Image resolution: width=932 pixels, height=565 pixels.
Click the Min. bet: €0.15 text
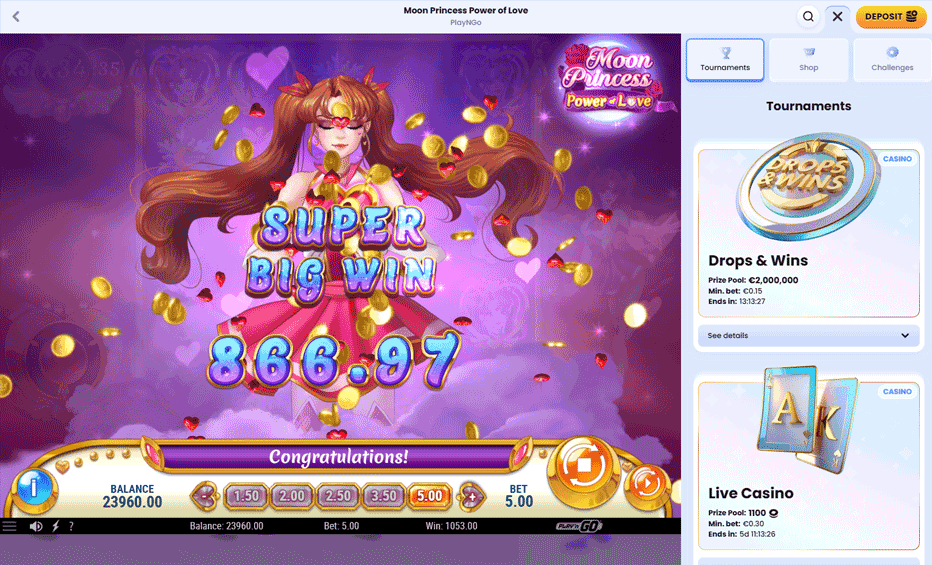(735, 291)
